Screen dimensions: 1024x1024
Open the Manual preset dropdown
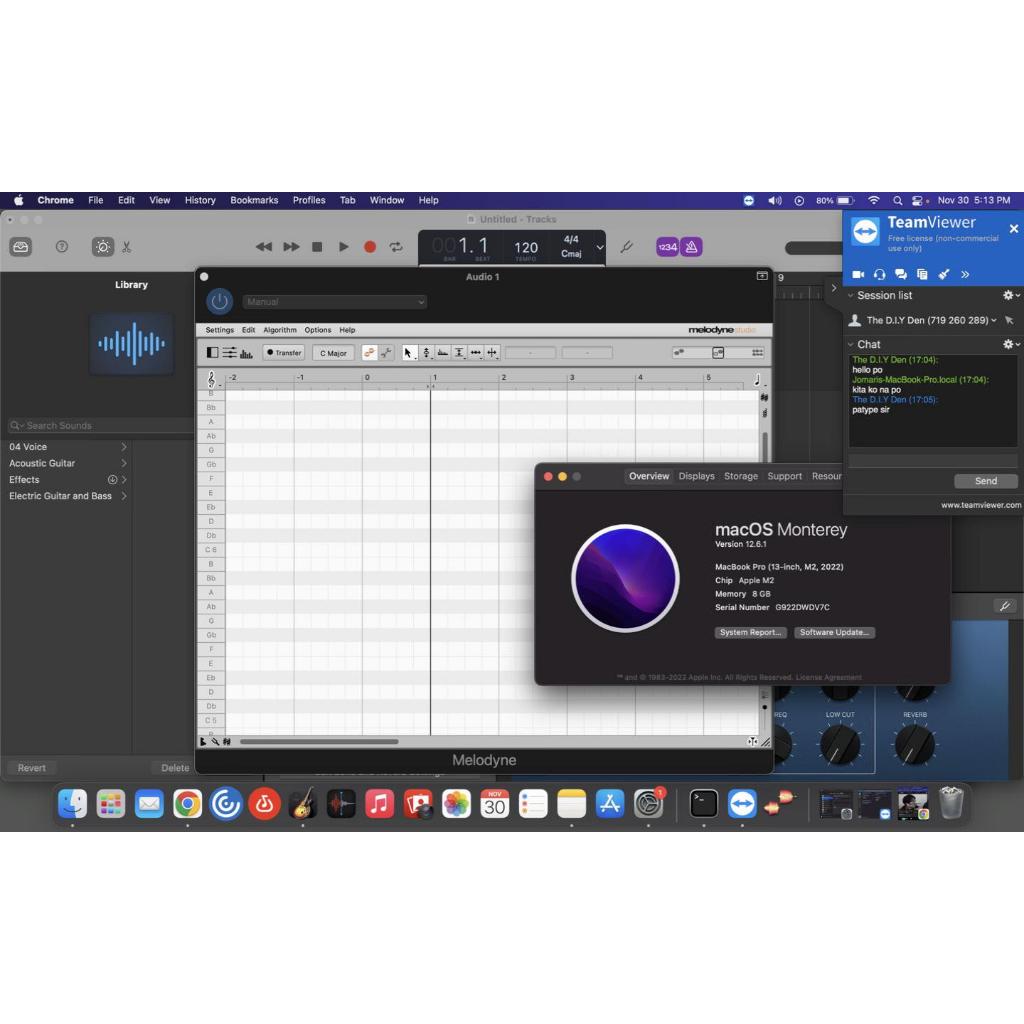[x=335, y=302]
